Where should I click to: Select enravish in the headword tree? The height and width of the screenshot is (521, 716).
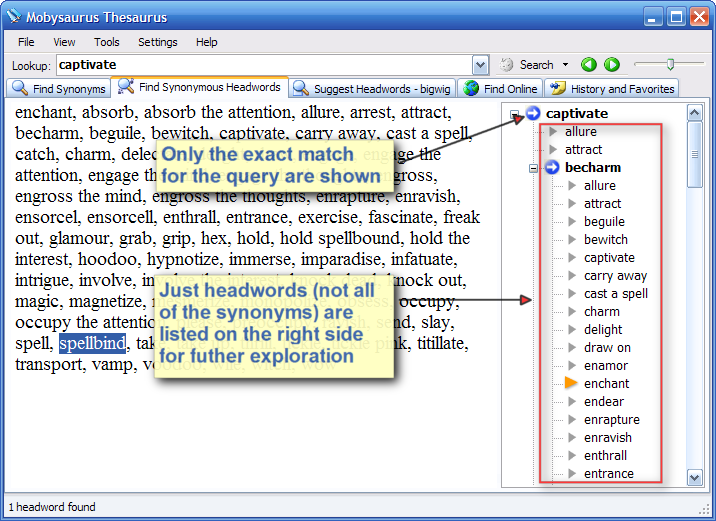pos(608,437)
